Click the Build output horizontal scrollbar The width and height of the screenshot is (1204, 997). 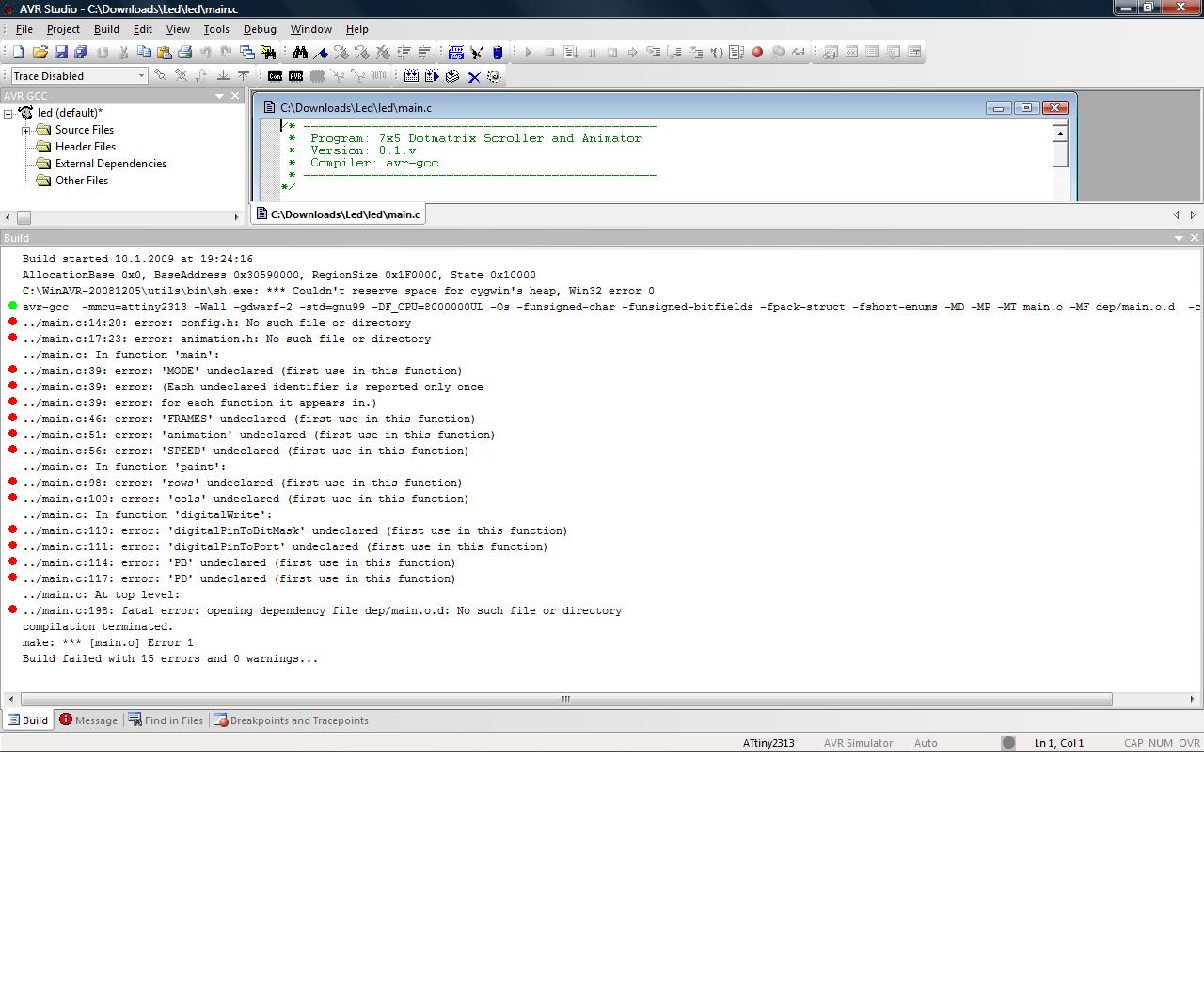pyautogui.click(x=565, y=699)
